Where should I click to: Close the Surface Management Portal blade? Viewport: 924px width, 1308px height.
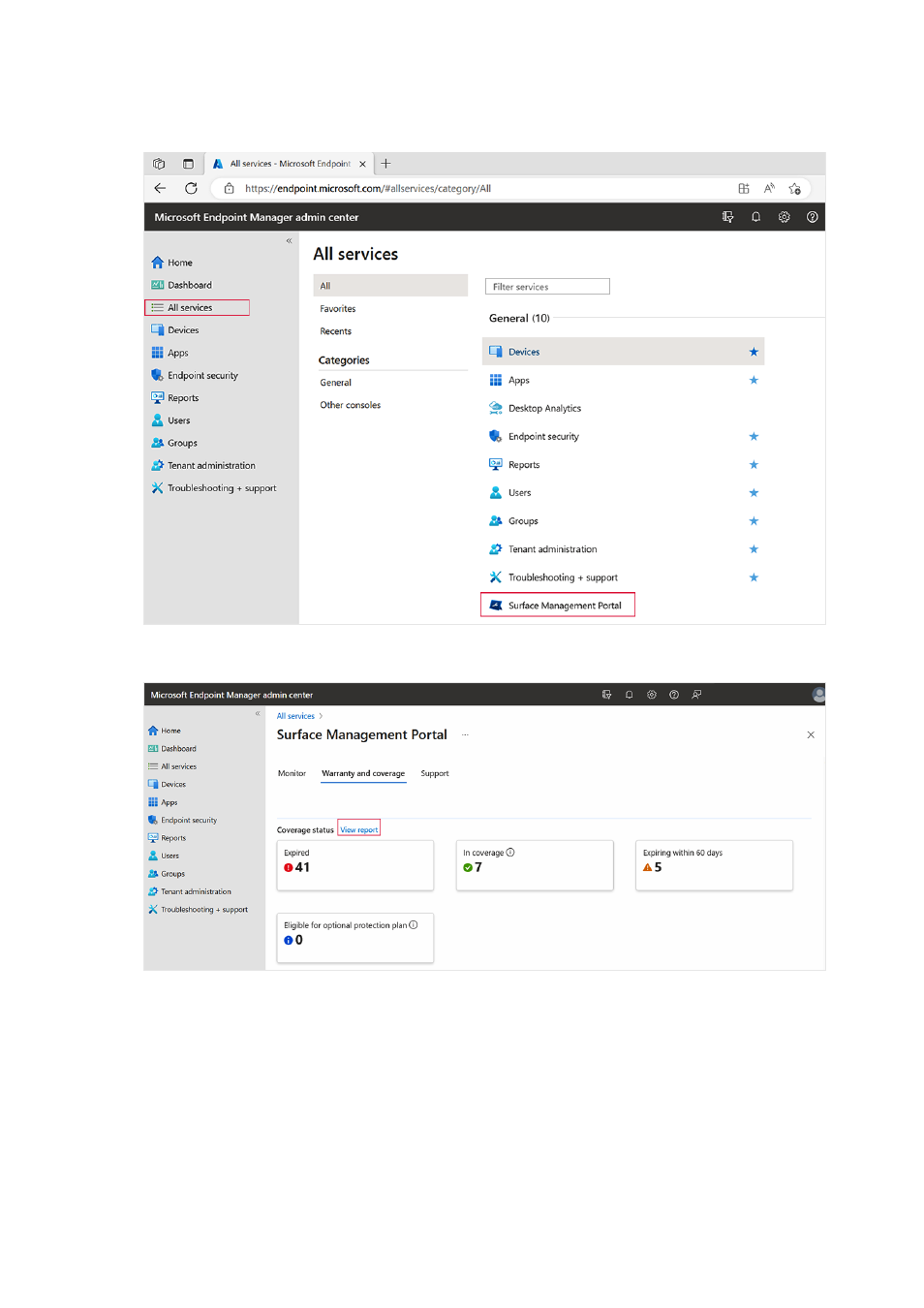click(x=811, y=735)
